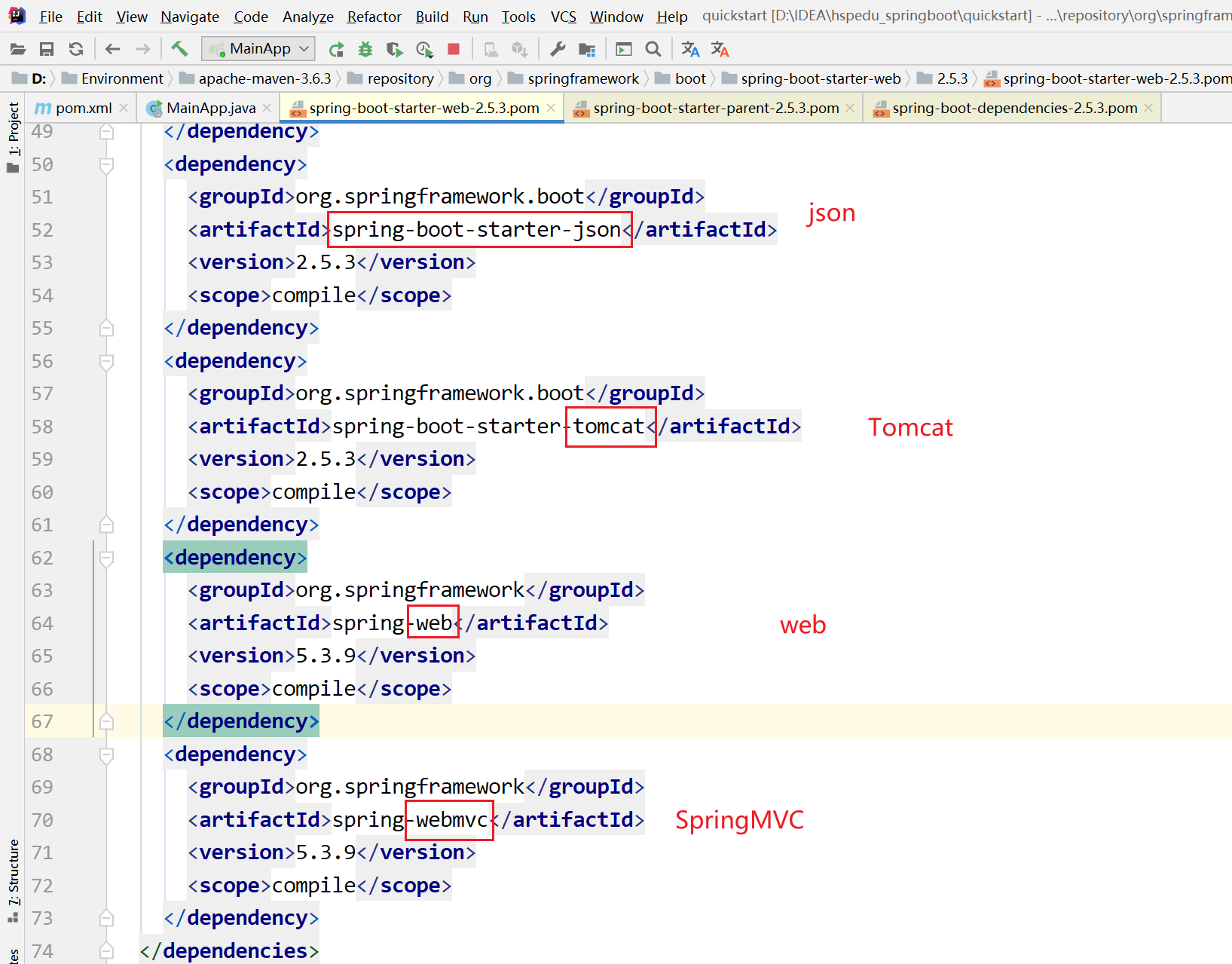Close the spring-boot-starter-web-2.5.3.pom tab
Screen dimensions: 1232x964
click(551, 109)
